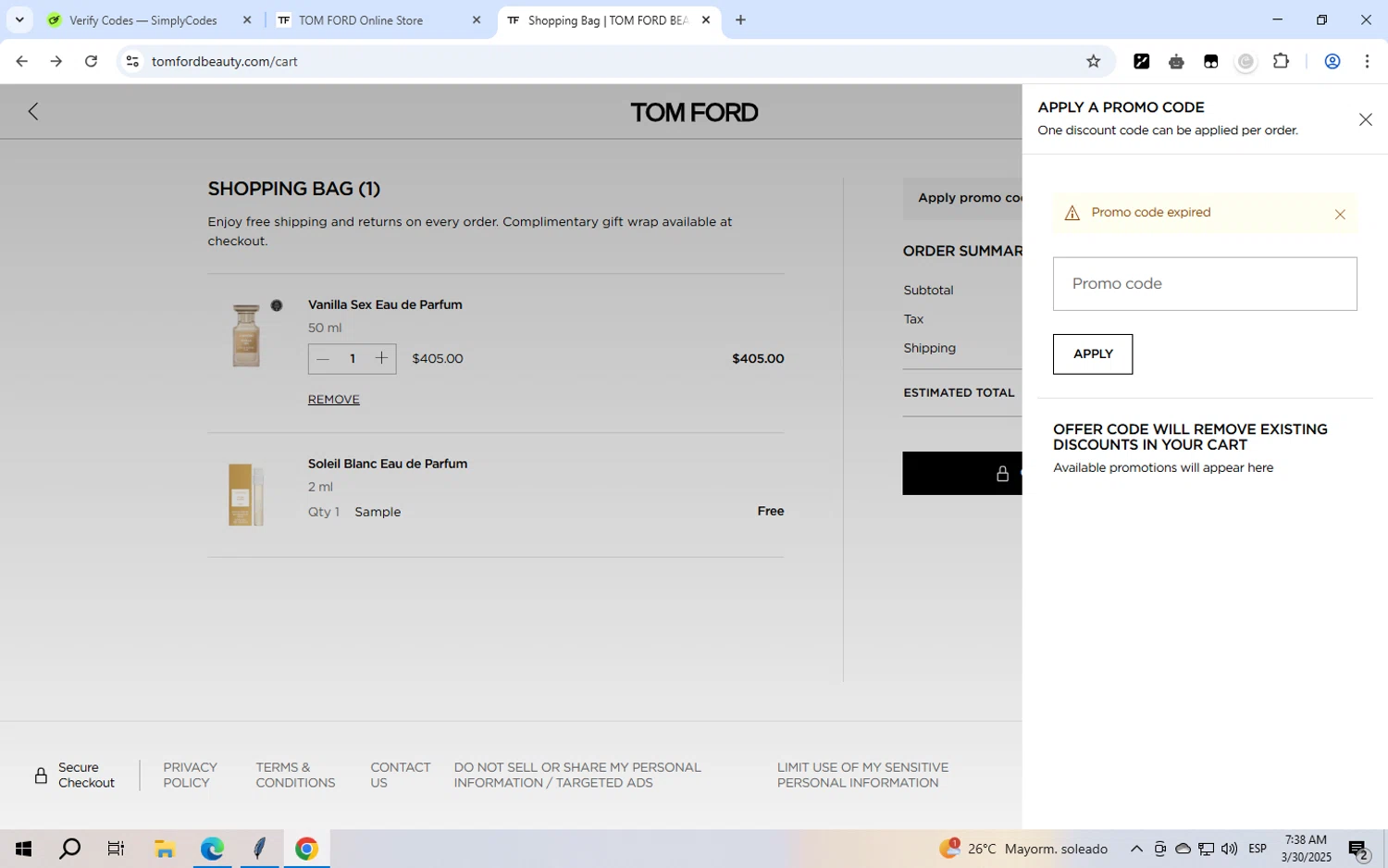Image resolution: width=1388 pixels, height=868 pixels.
Task: Close the TOM FORD Online Store tab
Action: click(x=477, y=20)
